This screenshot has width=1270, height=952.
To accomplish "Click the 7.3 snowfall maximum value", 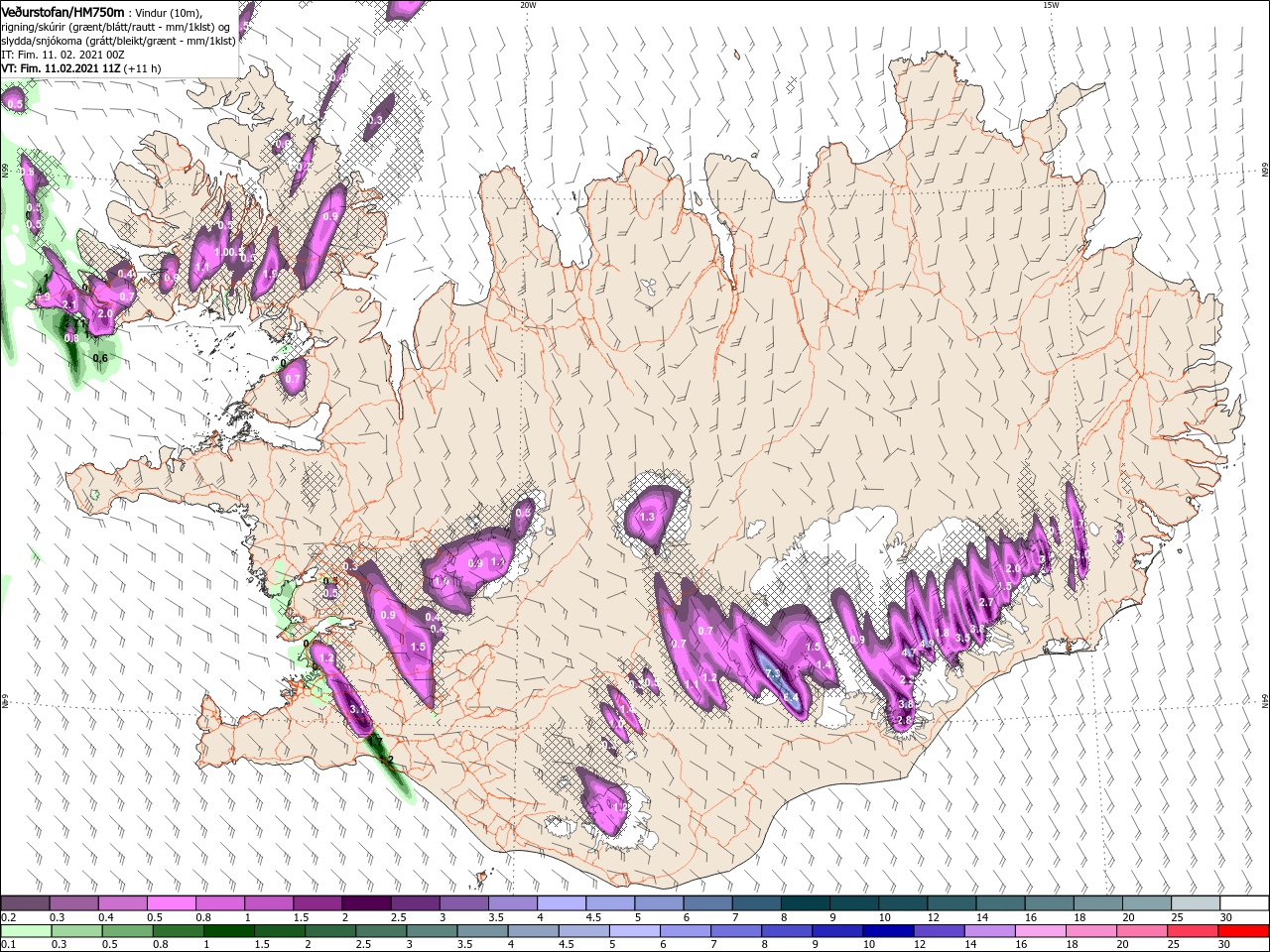I will [x=774, y=673].
